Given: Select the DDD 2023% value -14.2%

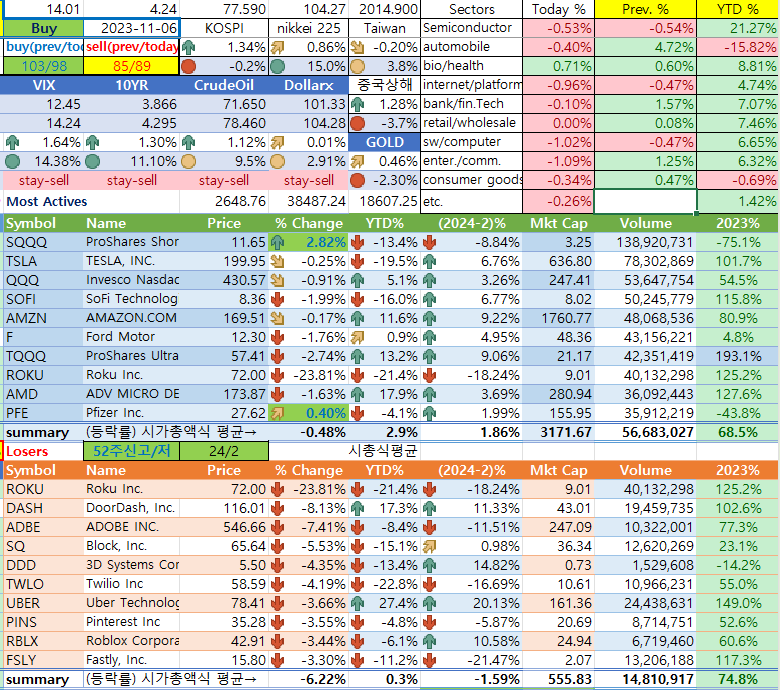Looking at the screenshot, I should coord(738,566).
